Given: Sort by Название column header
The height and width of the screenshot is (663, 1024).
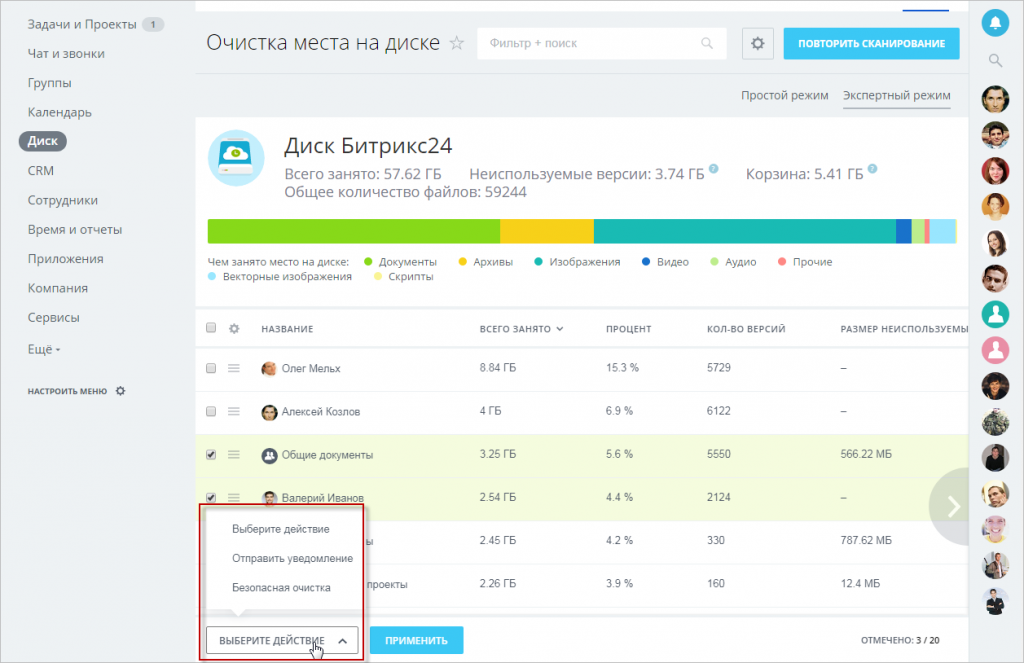Looking at the screenshot, I should [x=287, y=329].
